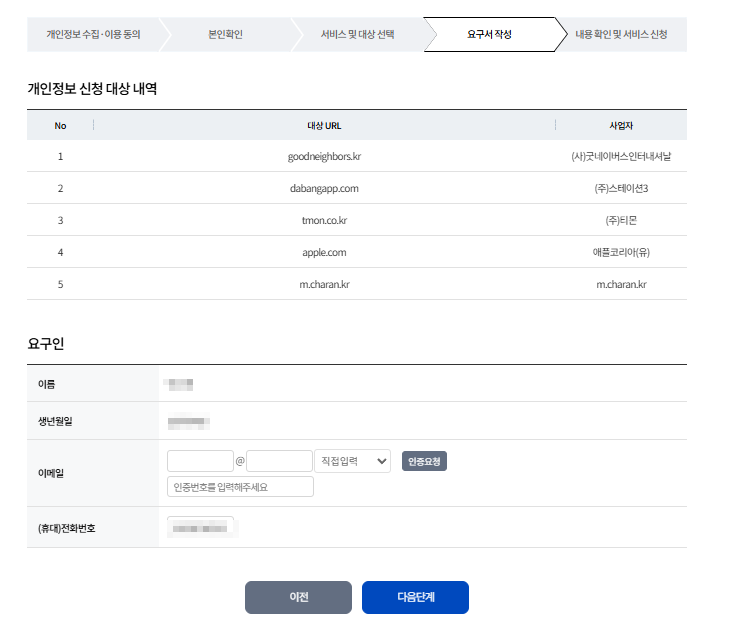Click the 개인정보 신청 대상 내역 heading
The image size is (753, 629).
[x=92, y=89]
